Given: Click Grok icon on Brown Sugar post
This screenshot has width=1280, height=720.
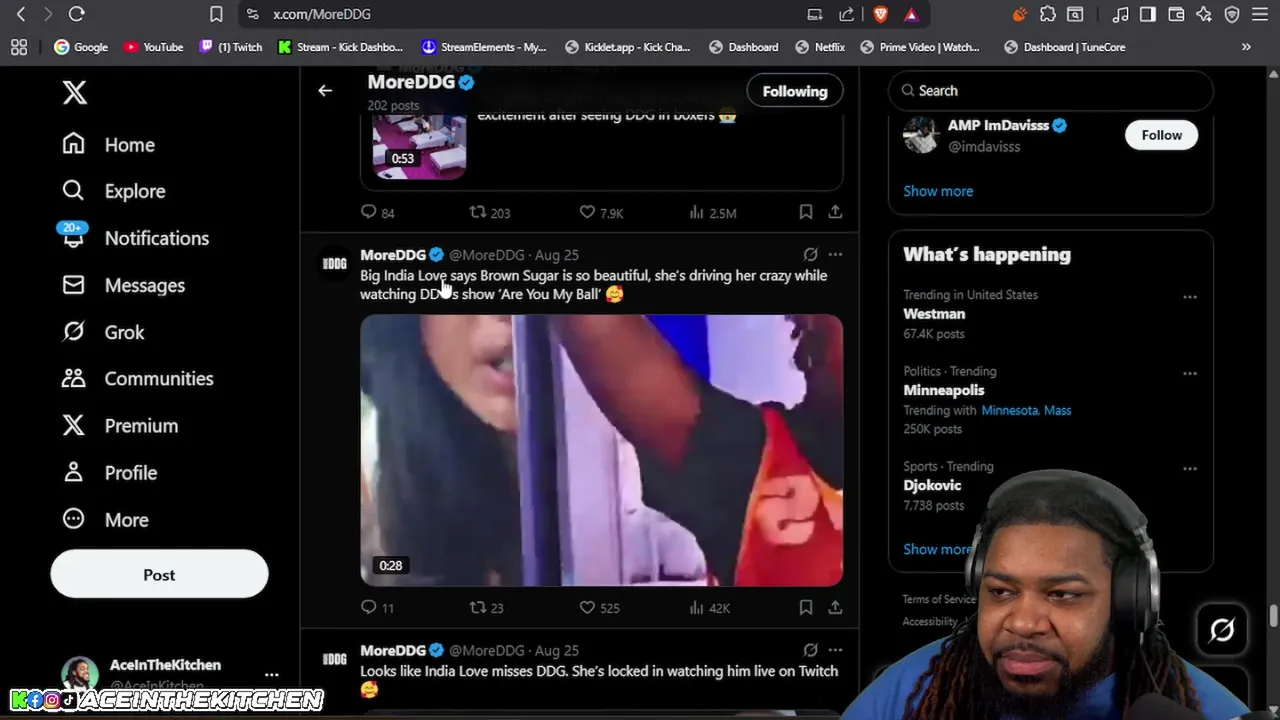Looking at the screenshot, I should click(810, 255).
